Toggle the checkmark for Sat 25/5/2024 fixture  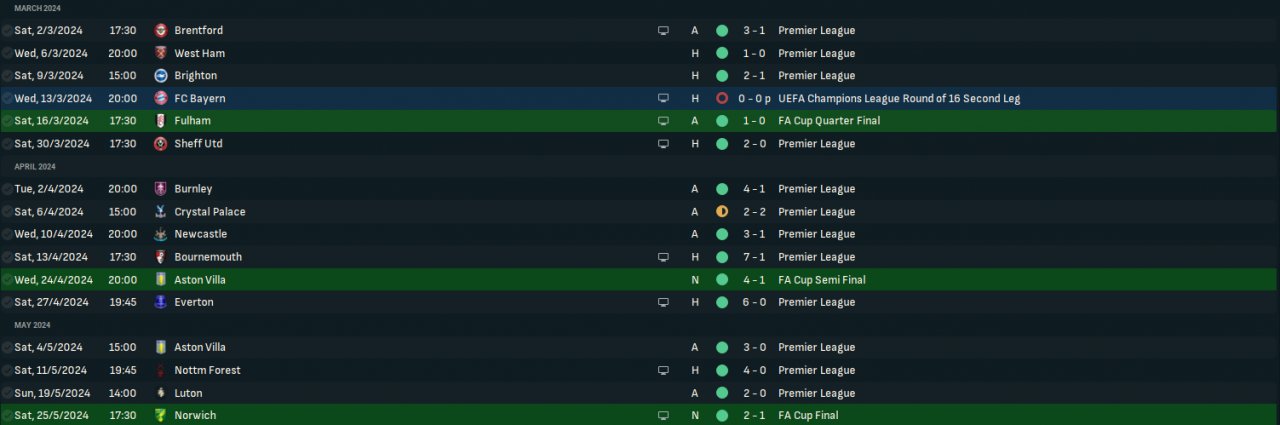tap(7, 415)
